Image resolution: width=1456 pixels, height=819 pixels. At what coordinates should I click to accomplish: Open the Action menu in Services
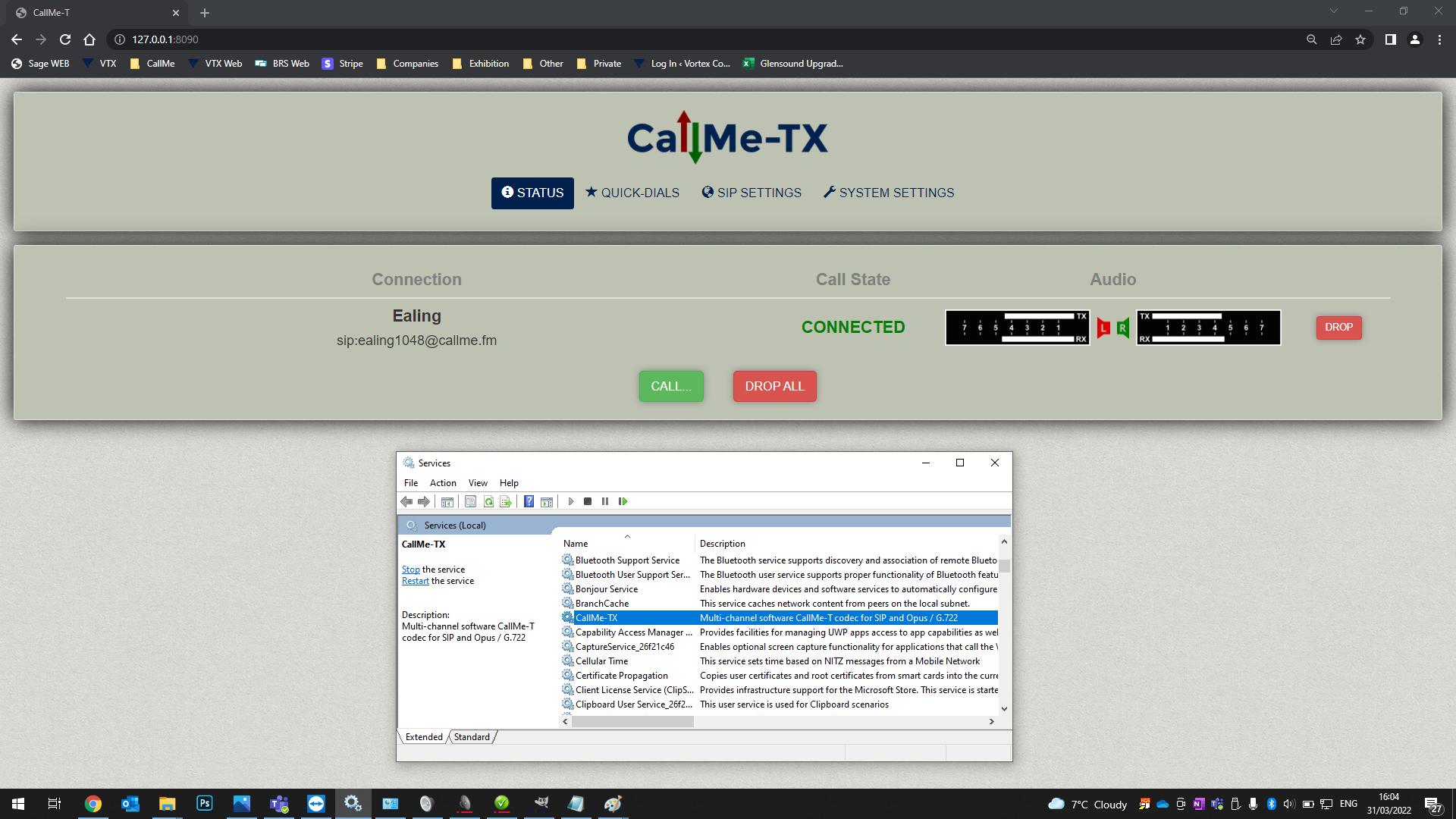click(443, 483)
